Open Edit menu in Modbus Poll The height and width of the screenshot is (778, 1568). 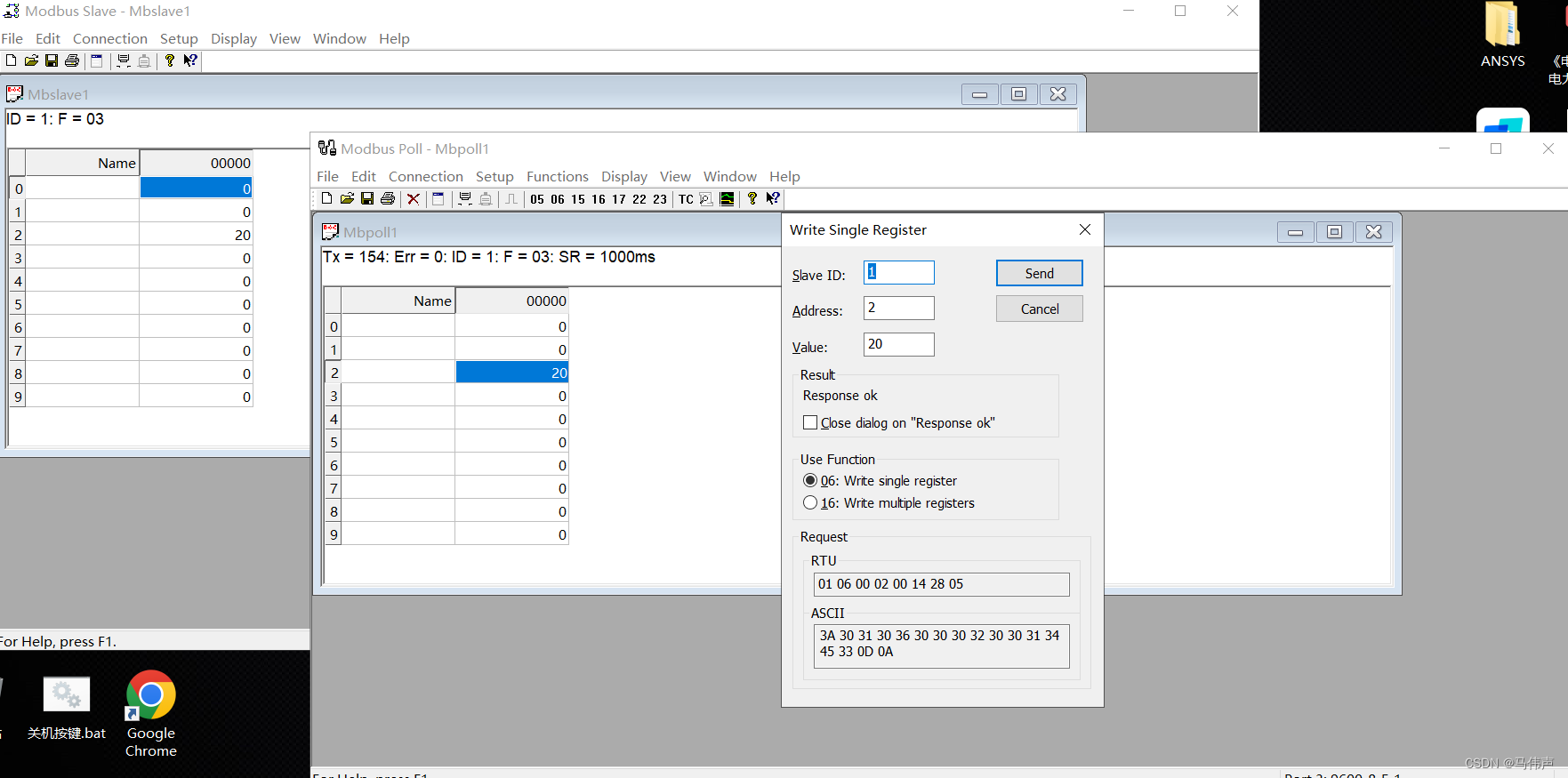(x=363, y=176)
